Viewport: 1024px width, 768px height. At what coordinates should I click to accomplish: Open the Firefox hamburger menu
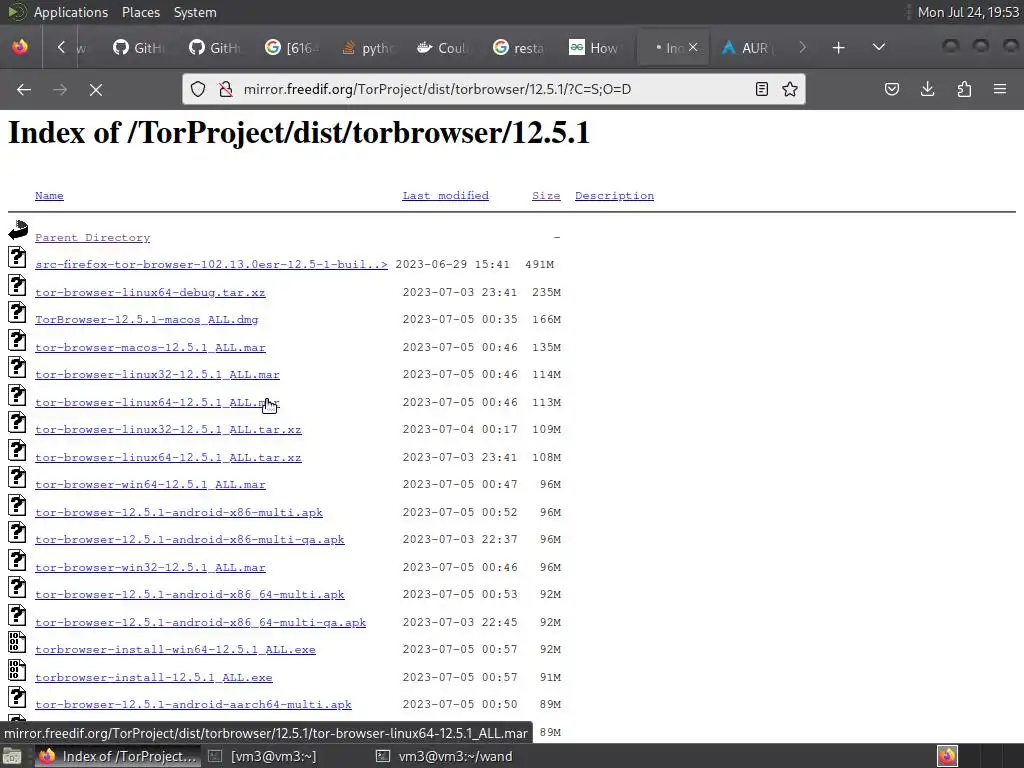(x=1000, y=89)
